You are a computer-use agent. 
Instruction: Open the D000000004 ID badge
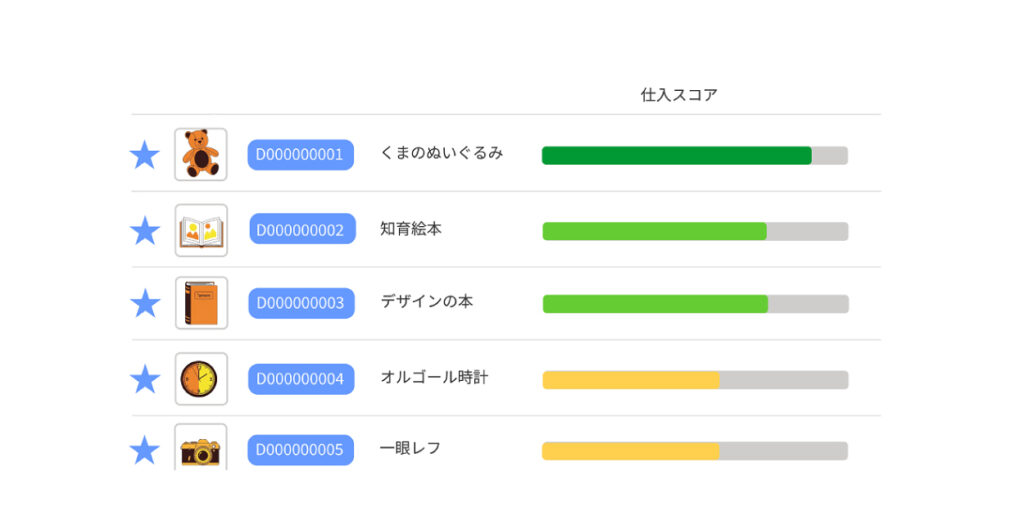click(x=300, y=379)
